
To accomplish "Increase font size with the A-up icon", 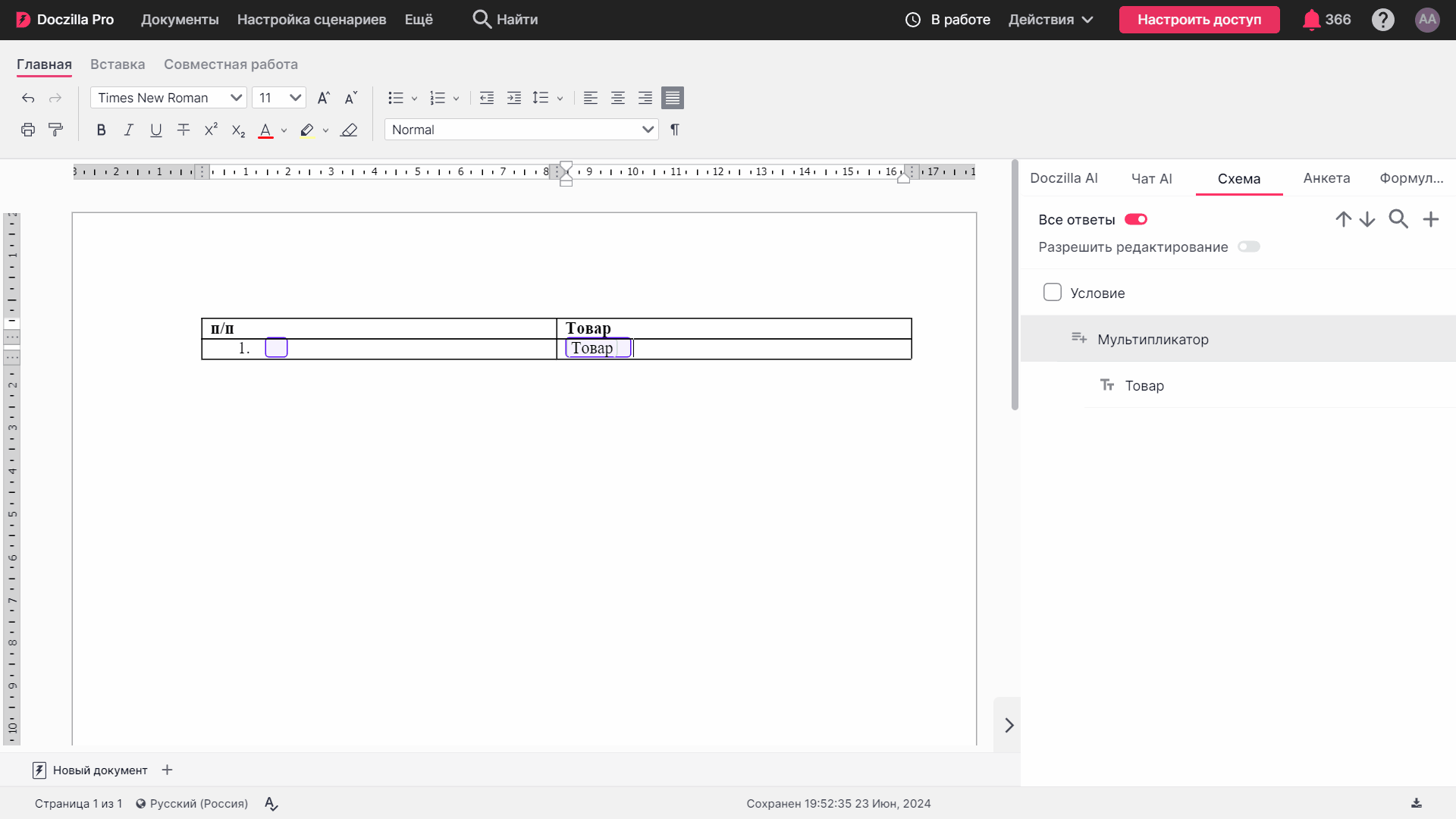I will [324, 98].
